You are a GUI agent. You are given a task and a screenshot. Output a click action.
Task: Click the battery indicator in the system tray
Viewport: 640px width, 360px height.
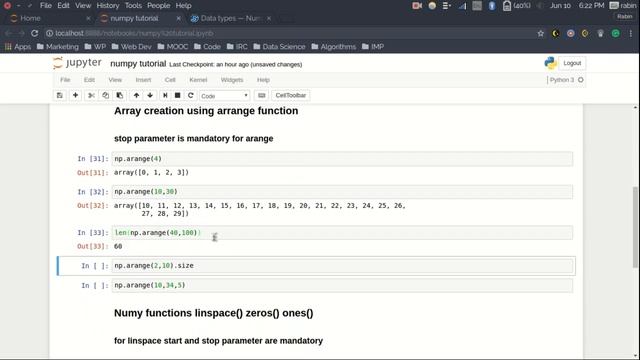pyautogui.click(x=517, y=6)
